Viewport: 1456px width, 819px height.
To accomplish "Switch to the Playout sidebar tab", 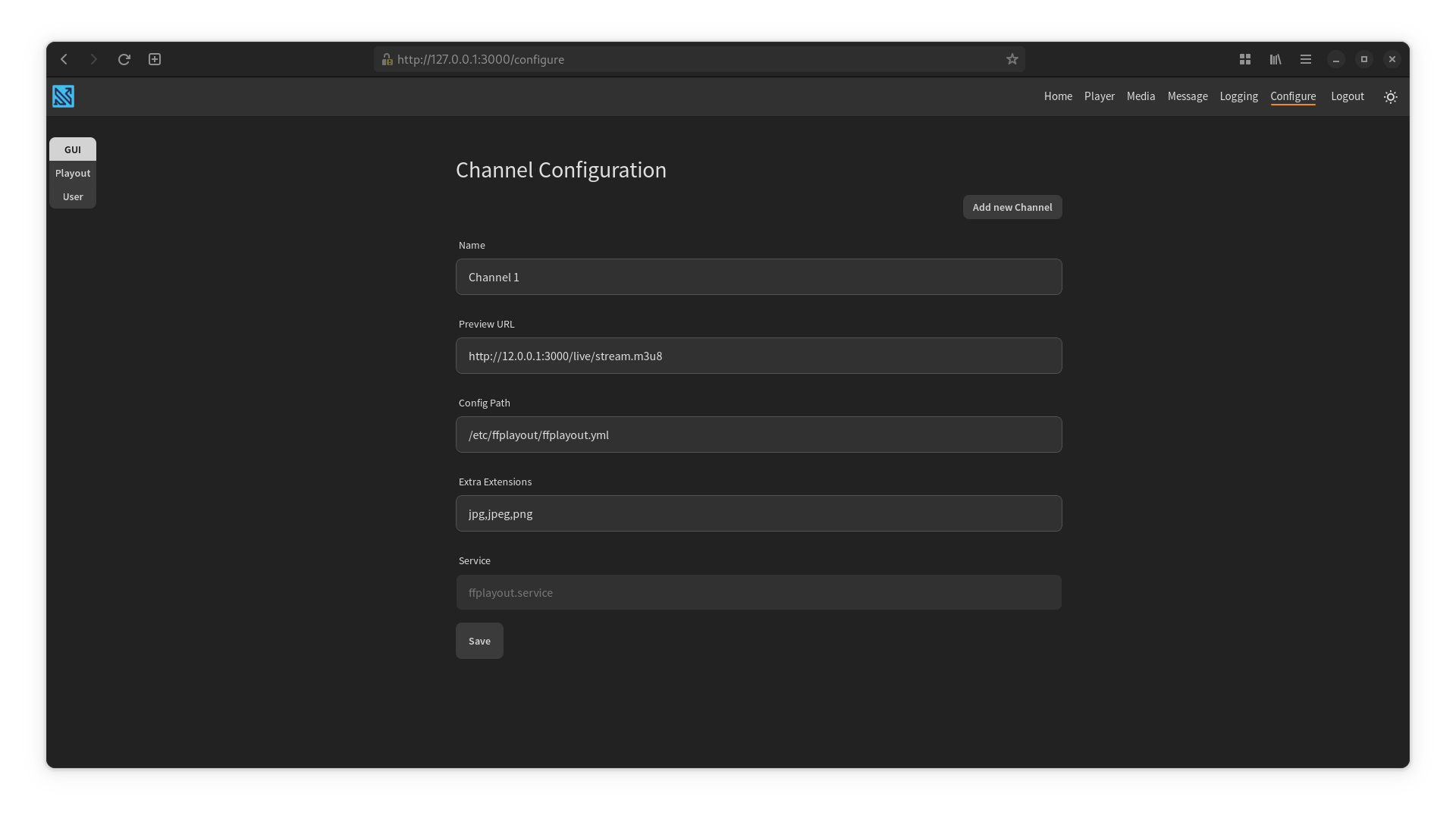I will tap(73, 173).
